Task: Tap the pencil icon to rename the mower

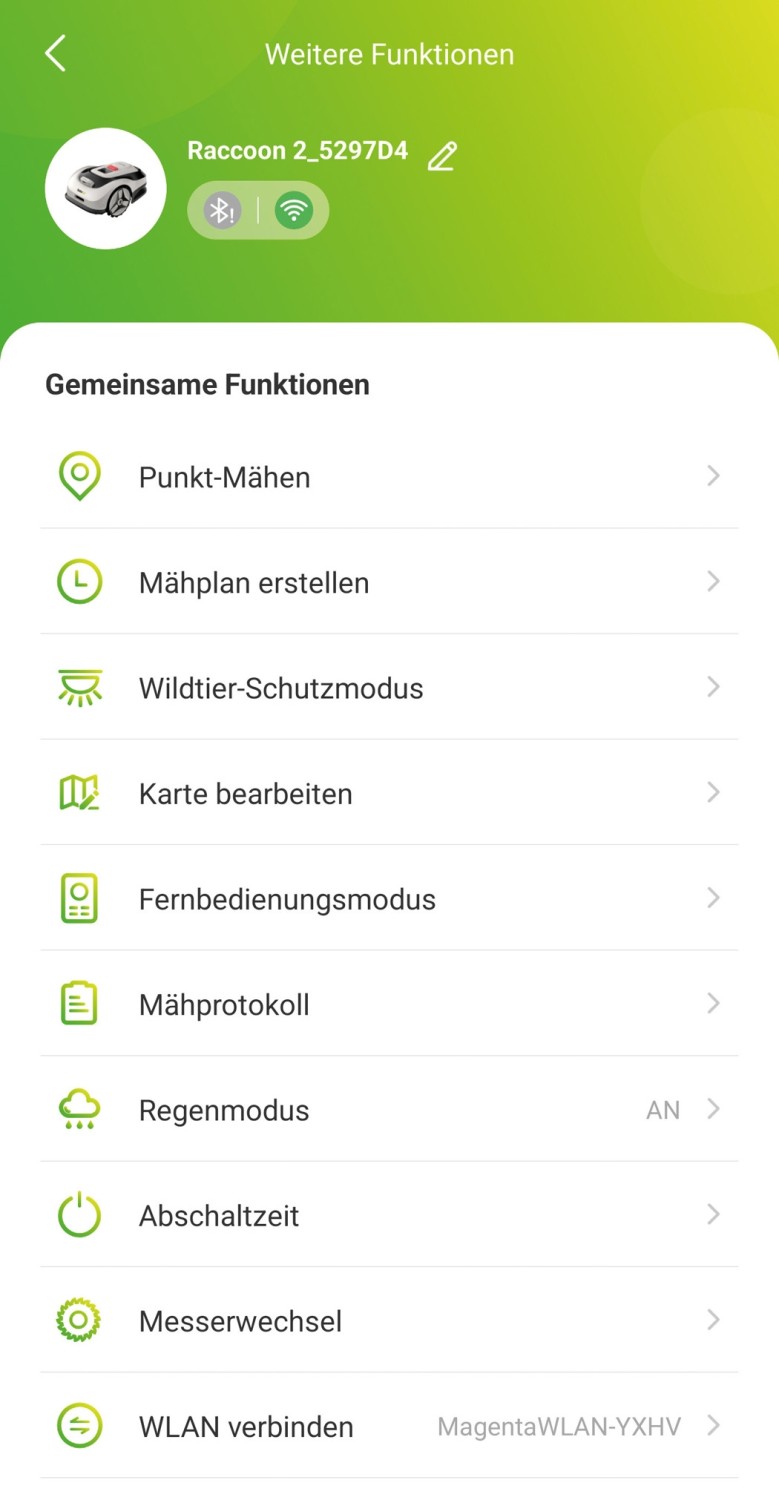Action: [442, 156]
